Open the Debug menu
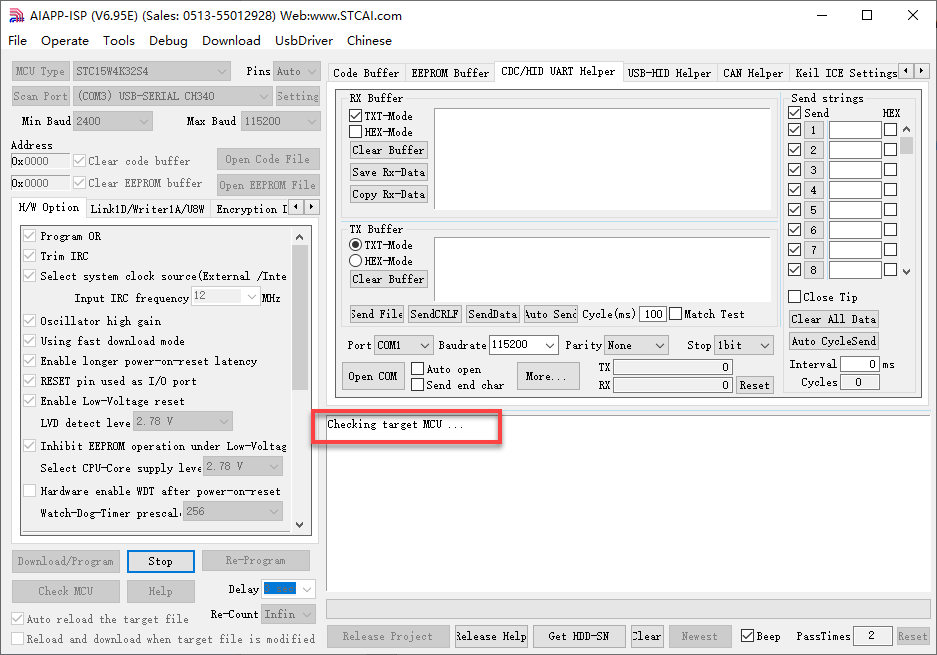Viewport: 937px width, 655px height. tap(168, 41)
